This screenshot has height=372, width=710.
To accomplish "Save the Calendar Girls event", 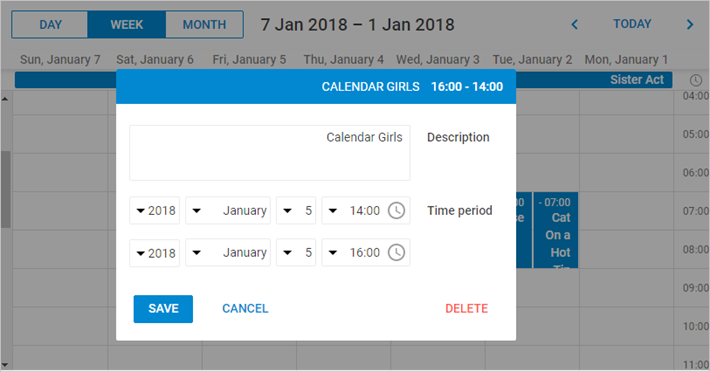I will point(163,309).
